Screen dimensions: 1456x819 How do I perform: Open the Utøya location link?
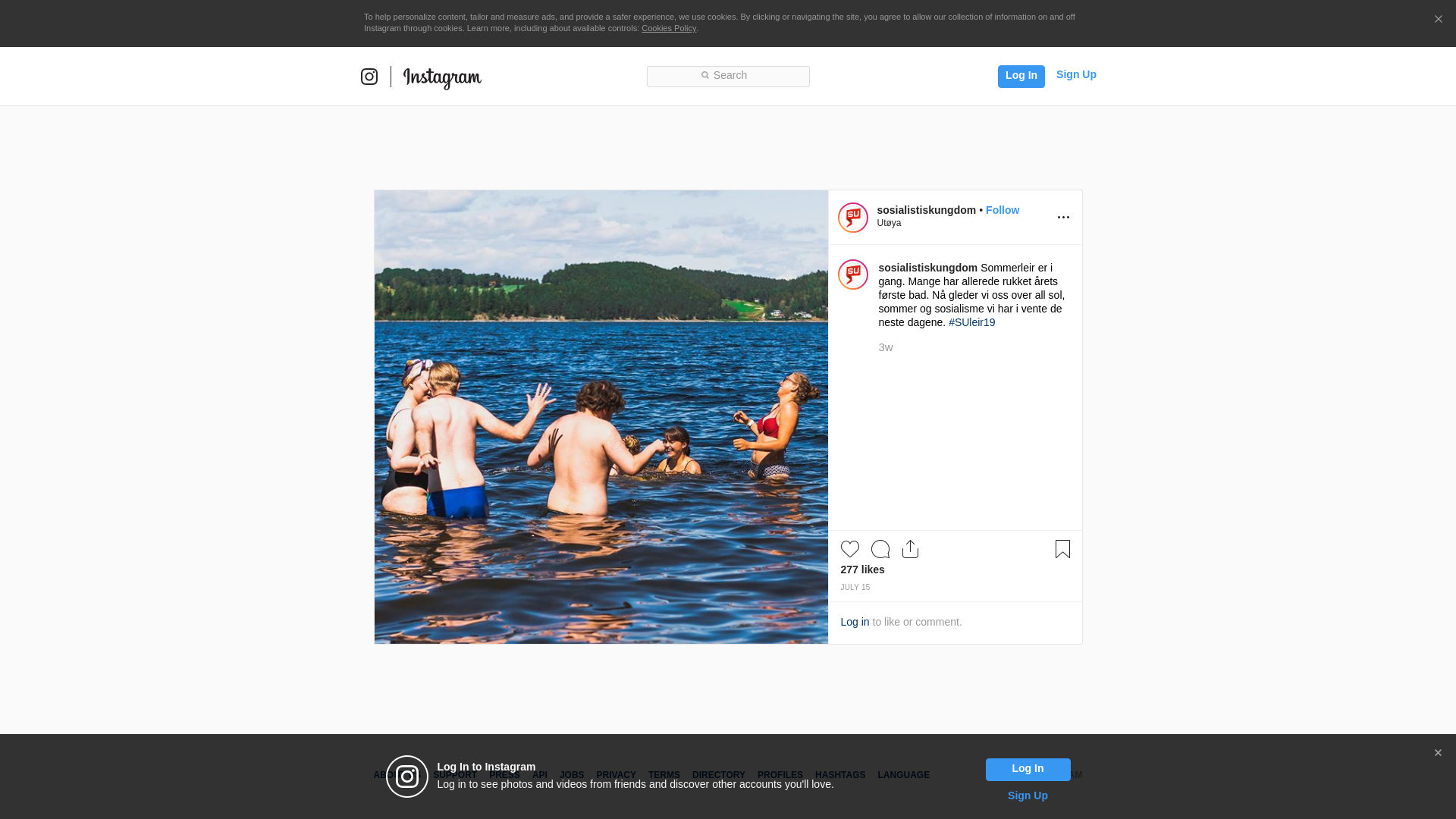coord(889,223)
